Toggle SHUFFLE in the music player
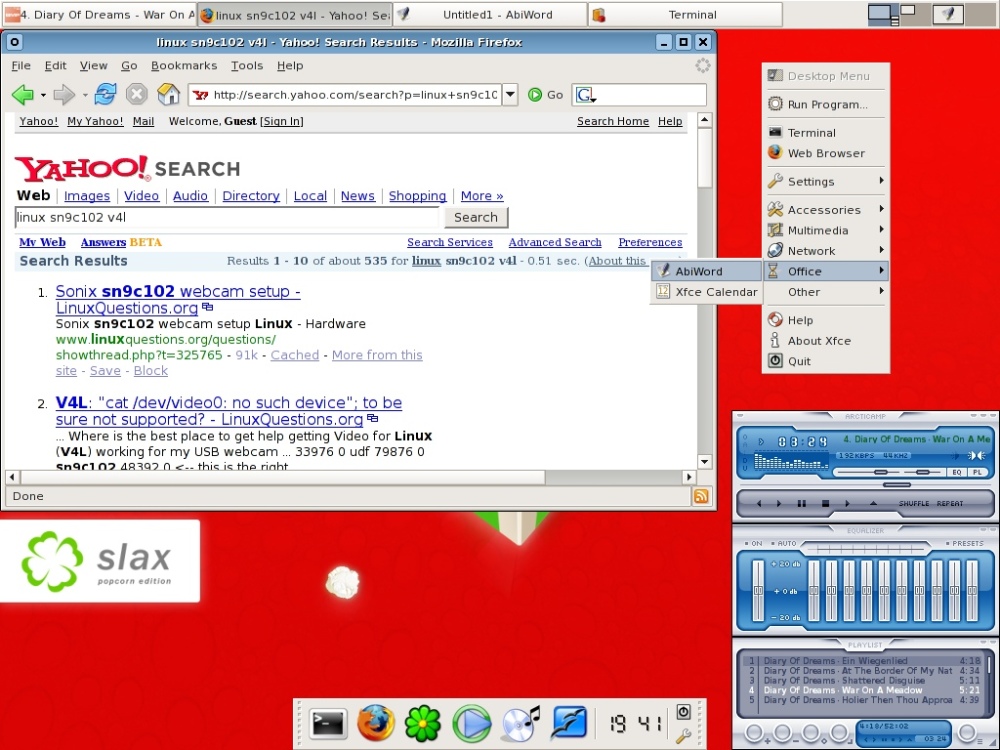This screenshot has width=1000, height=750. pos(914,503)
